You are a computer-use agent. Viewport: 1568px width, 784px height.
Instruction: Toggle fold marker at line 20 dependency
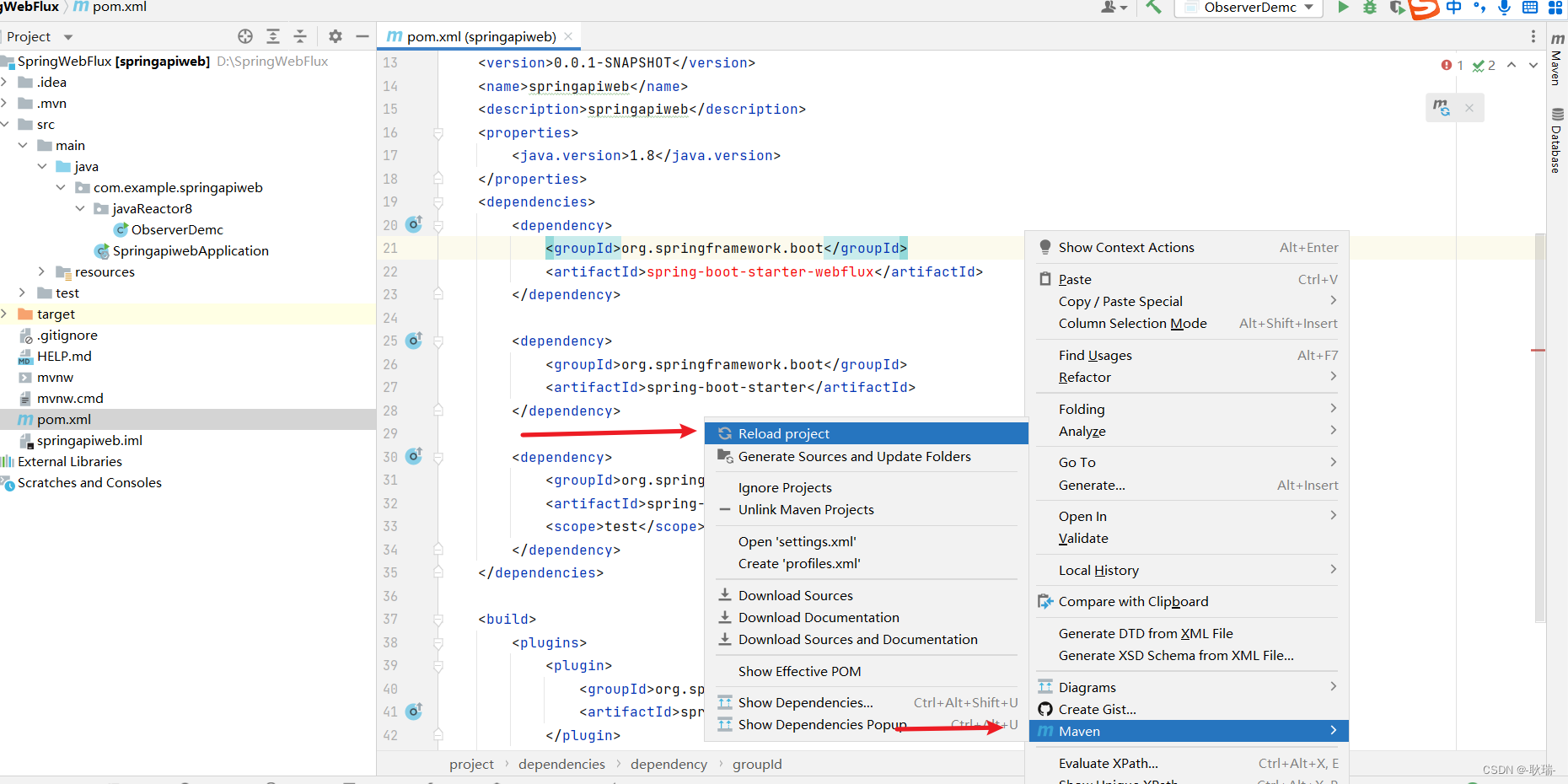coord(438,226)
